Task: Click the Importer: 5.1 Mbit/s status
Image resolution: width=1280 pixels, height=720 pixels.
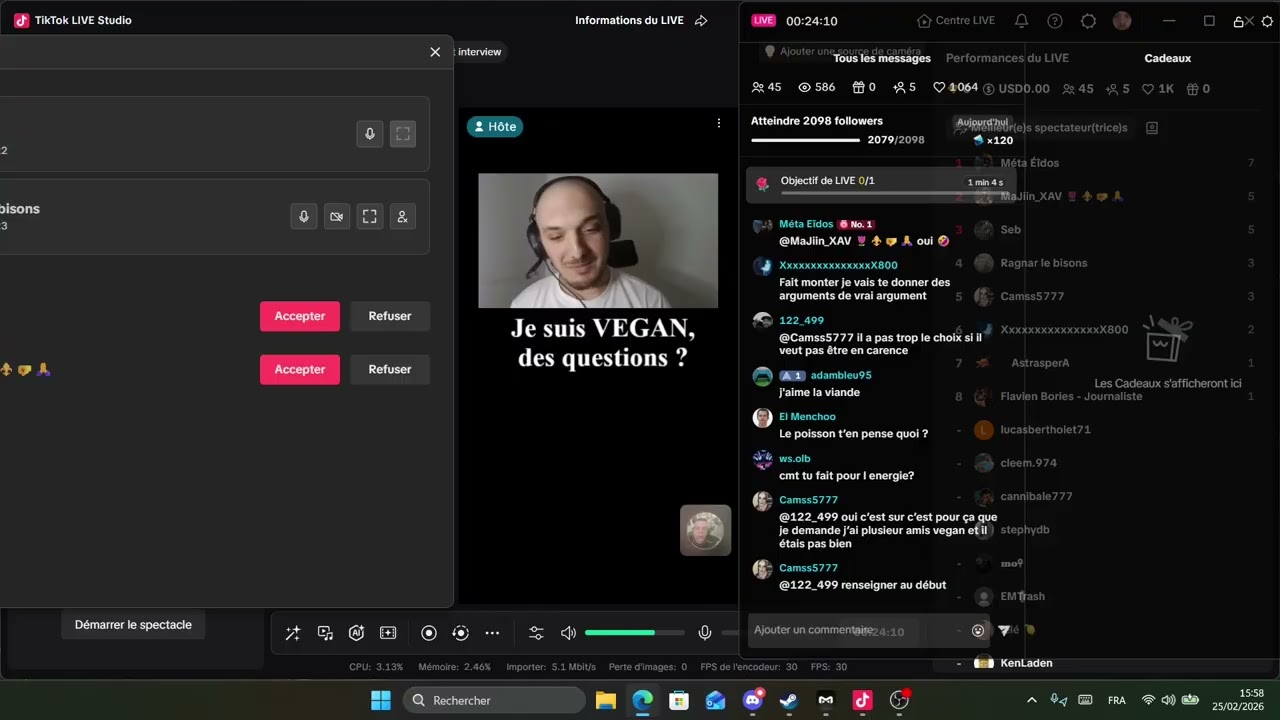Action: 551,666
